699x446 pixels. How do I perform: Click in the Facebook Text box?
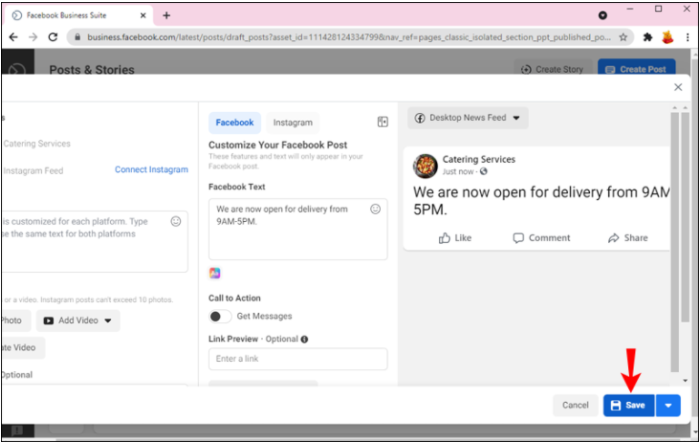(x=298, y=229)
